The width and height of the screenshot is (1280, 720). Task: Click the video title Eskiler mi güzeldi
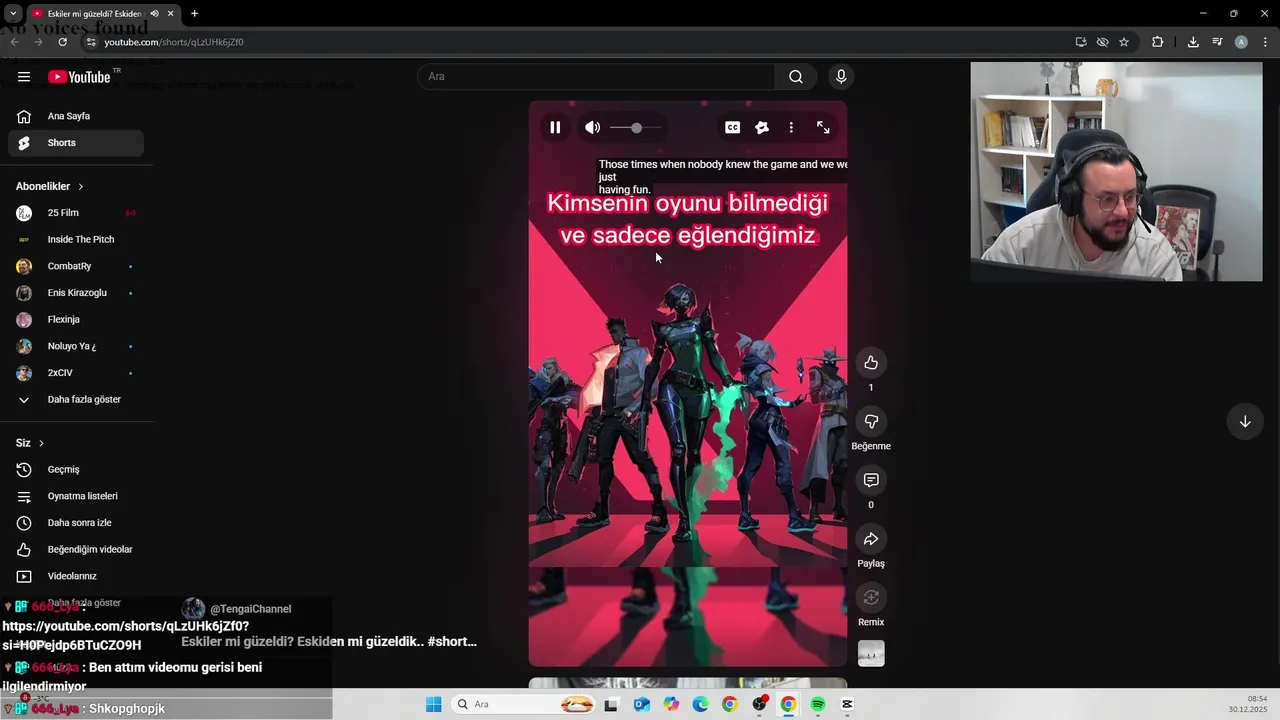(x=329, y=642)
